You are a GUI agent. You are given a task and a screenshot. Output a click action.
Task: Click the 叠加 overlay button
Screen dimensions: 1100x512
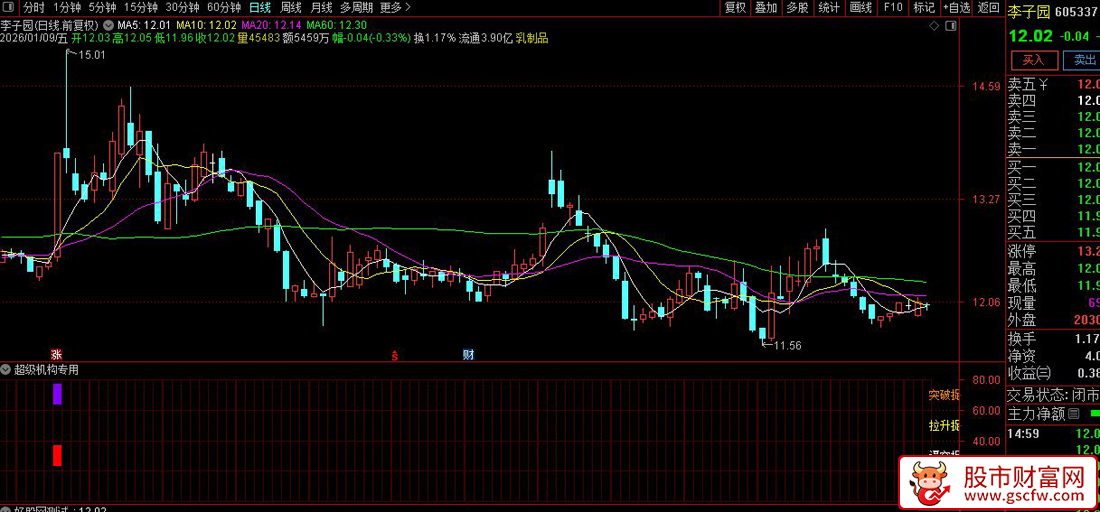766,8
